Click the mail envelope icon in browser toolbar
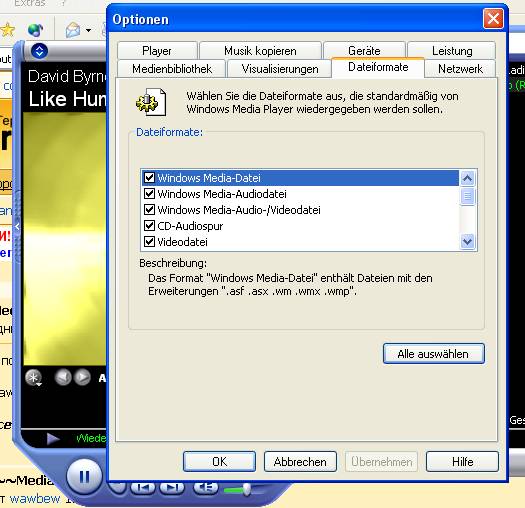The height and width of the screenshot is (508, 525). point(73,30)
